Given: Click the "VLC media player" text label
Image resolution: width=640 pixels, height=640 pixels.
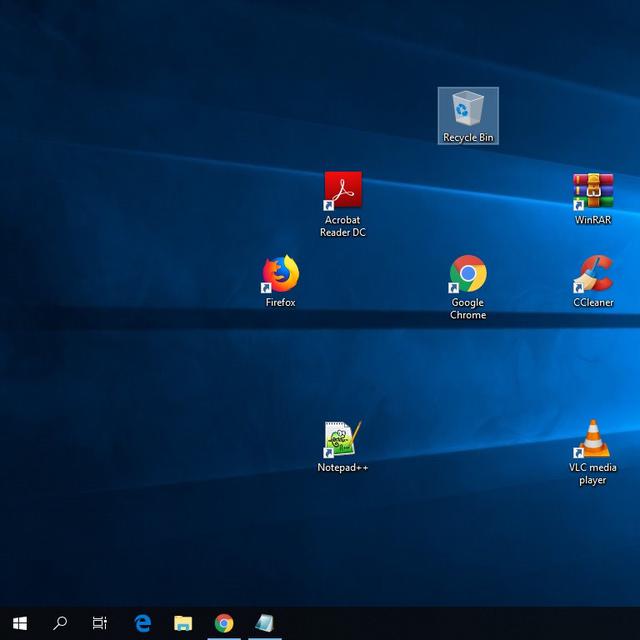Looking at the screenshot, I should 593,474.
